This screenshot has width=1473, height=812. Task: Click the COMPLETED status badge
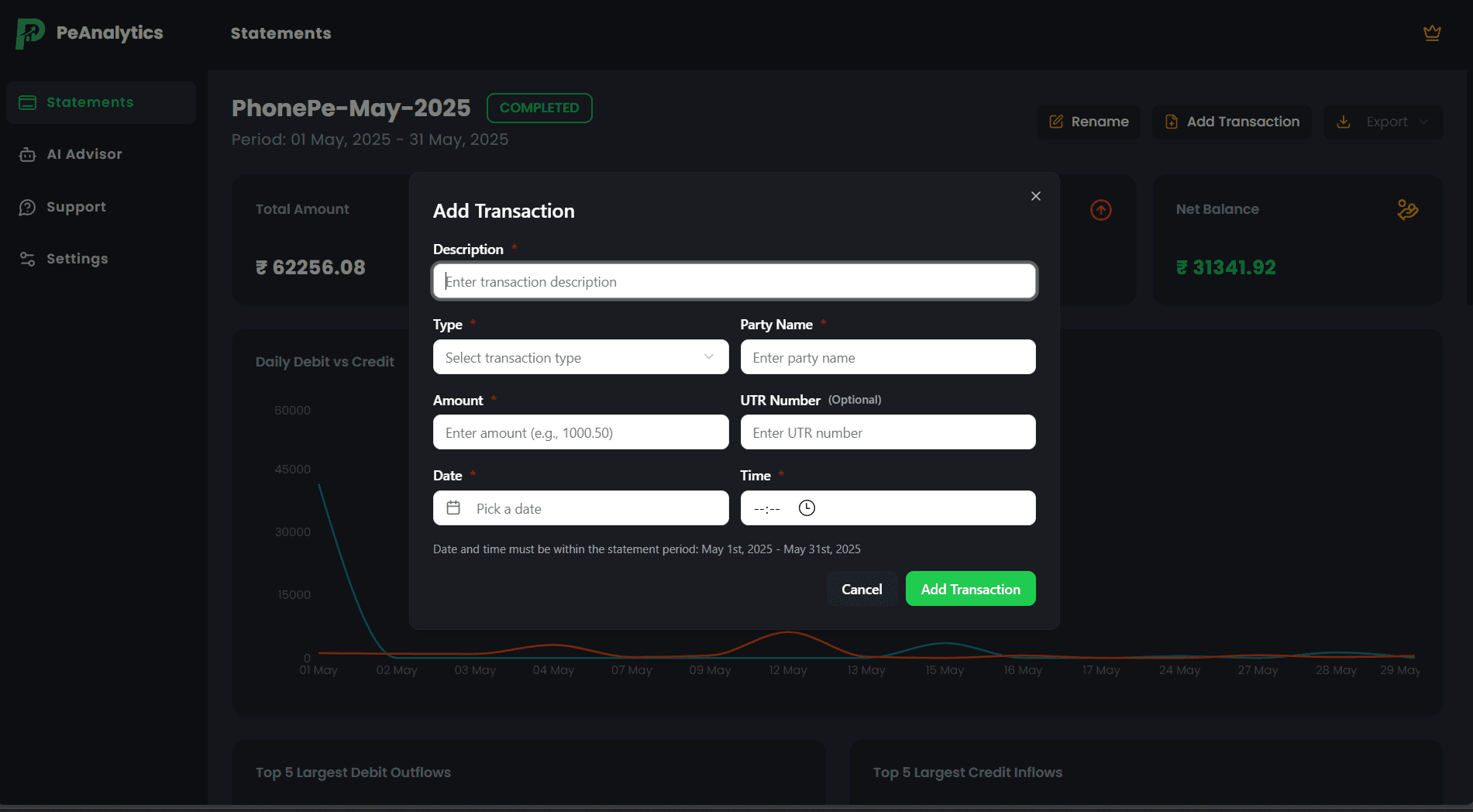(x=539, y=108)
